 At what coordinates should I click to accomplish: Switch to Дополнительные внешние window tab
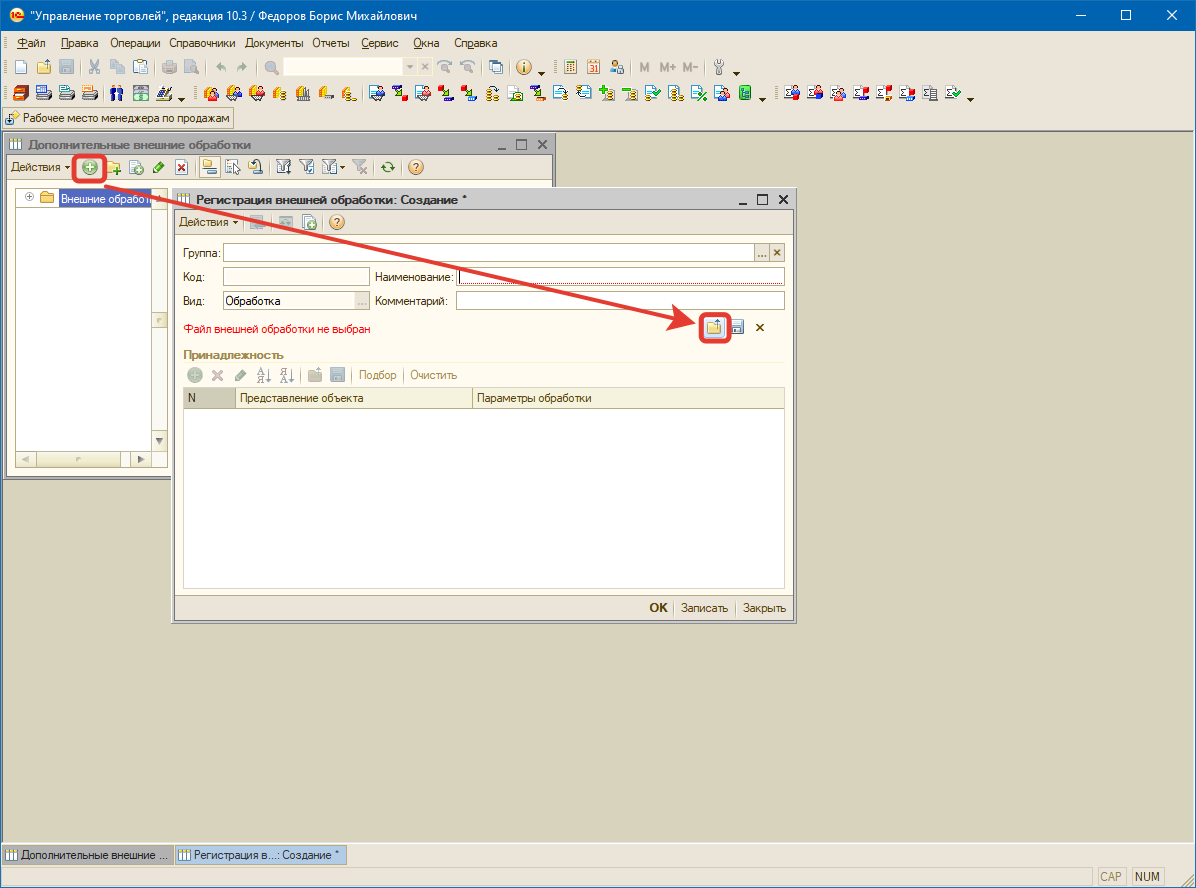pyautogui.click(x=87, y=855)
